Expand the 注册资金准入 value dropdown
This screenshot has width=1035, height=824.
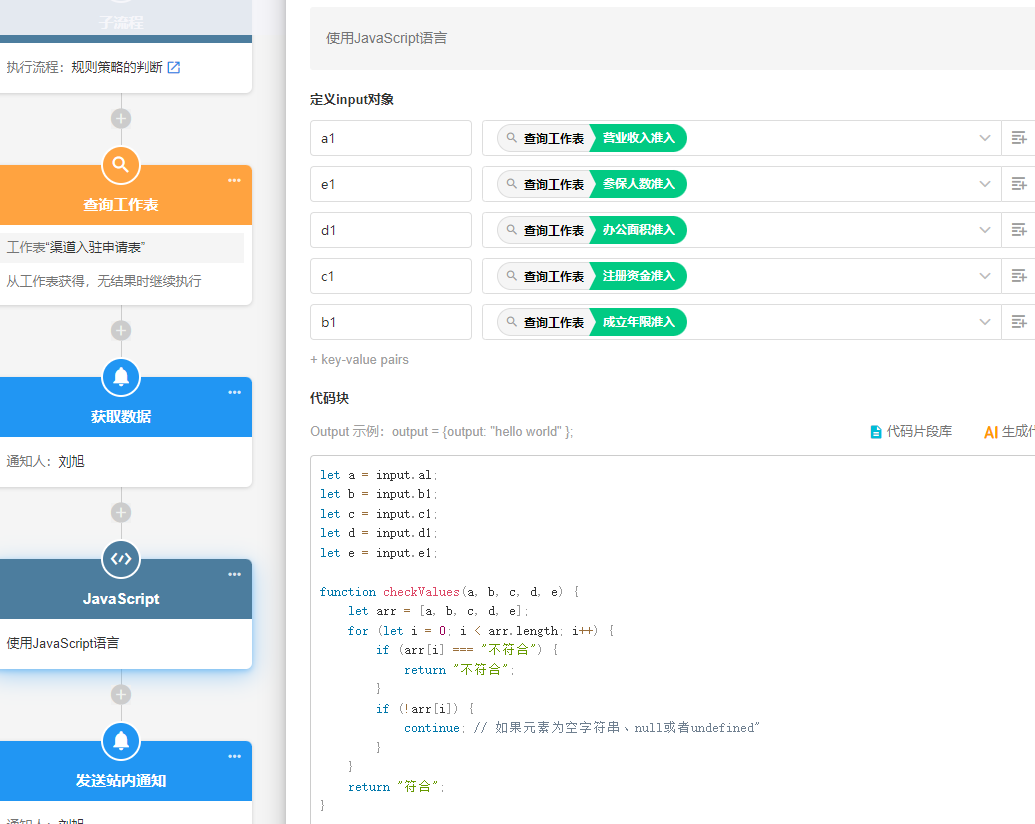click(984, 276)
